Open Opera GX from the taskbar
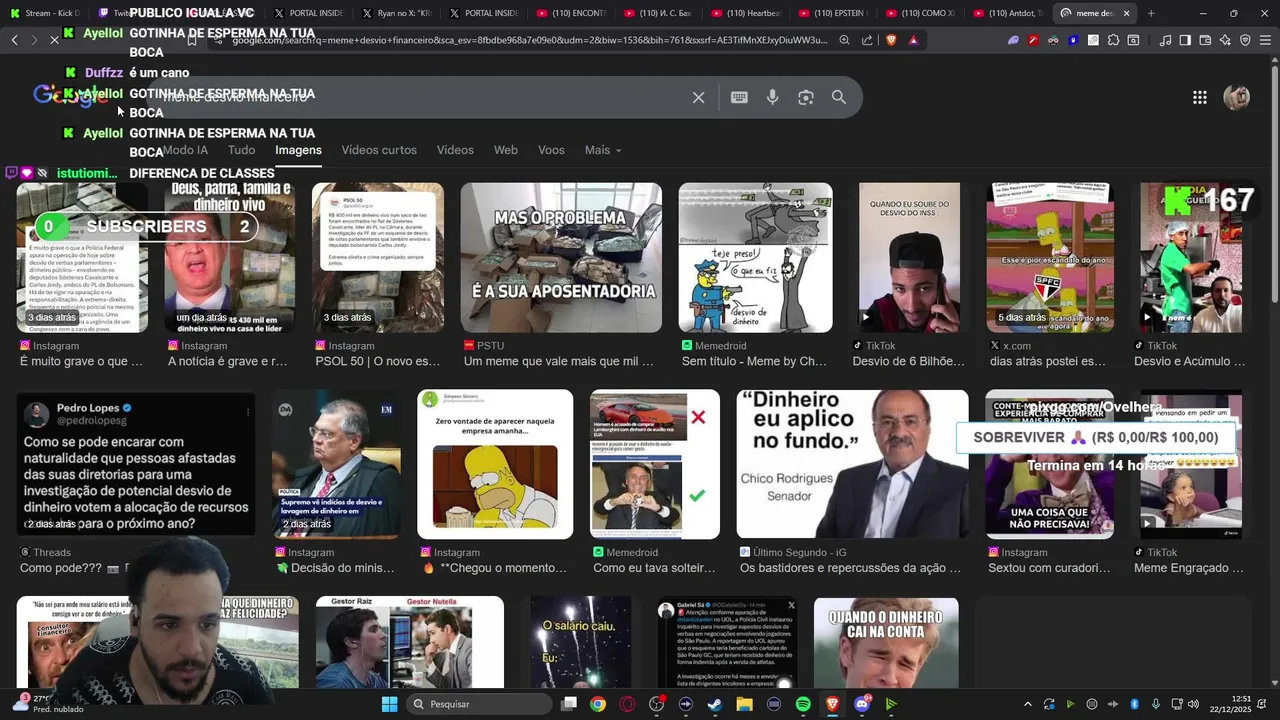This screenshot has height=720, width=1280. pyautogui.click(x=627, y=704)
